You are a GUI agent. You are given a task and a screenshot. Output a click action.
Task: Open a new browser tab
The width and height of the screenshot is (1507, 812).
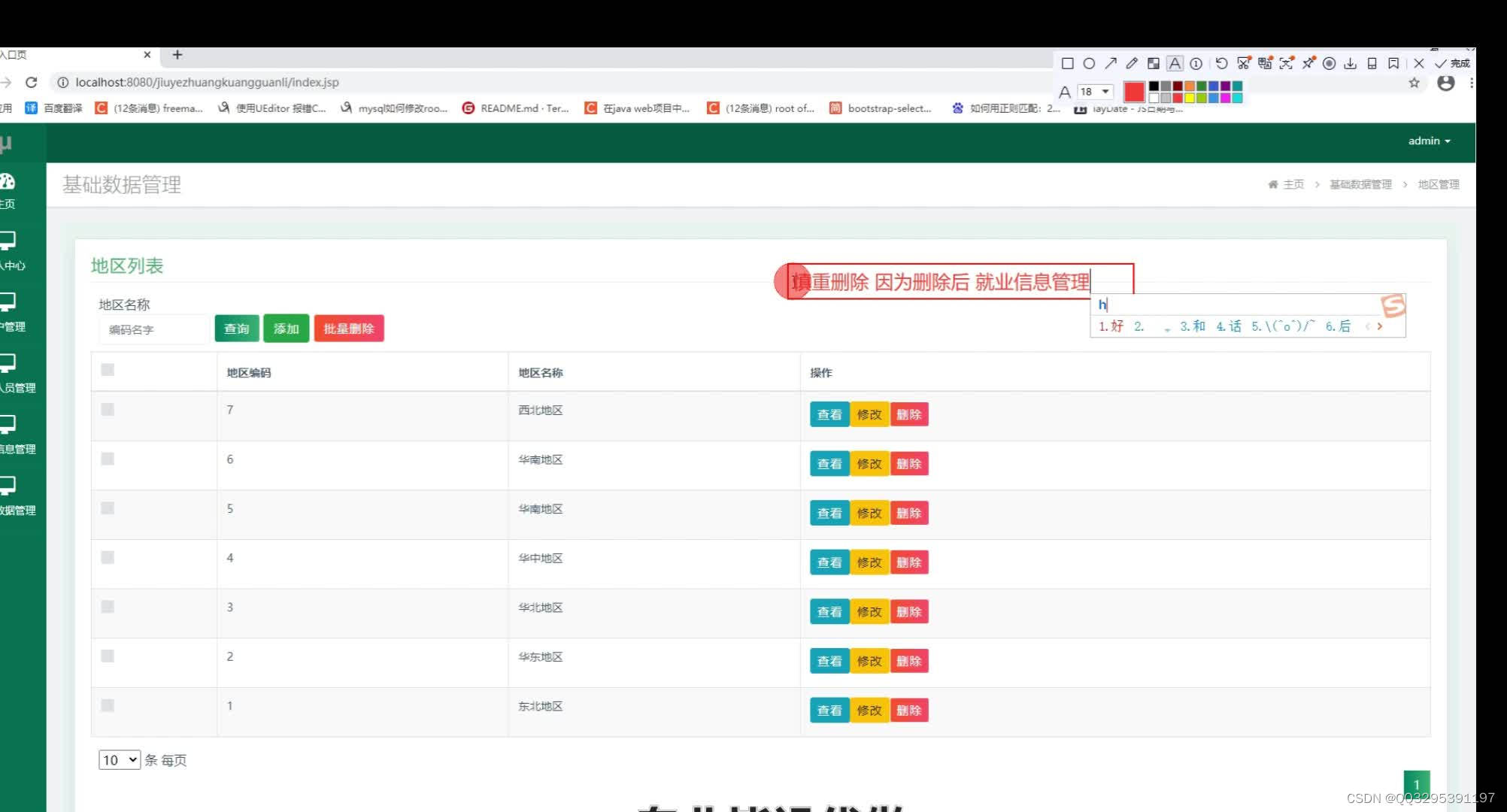coord(177,54)
